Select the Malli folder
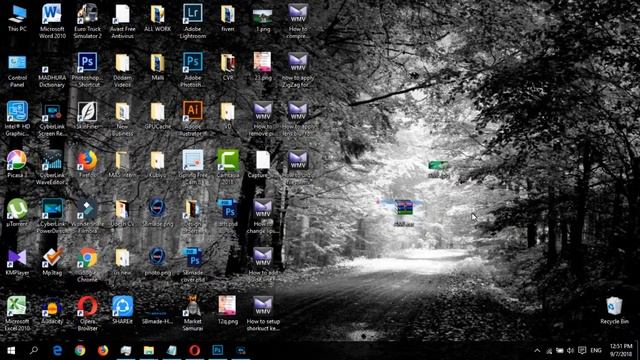This screenshot has width=640, height=360. pos(158,68)
